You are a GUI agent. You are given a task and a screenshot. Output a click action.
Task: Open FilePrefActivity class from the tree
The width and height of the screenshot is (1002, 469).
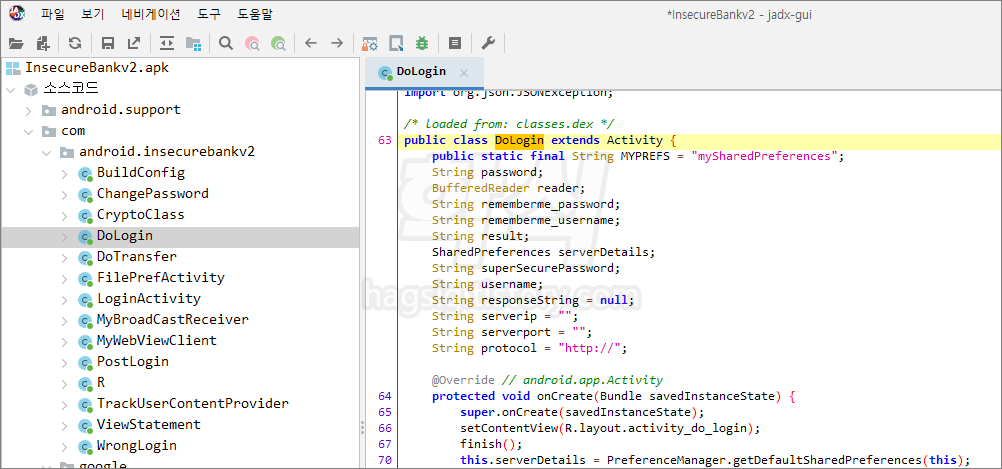(160, 278)
